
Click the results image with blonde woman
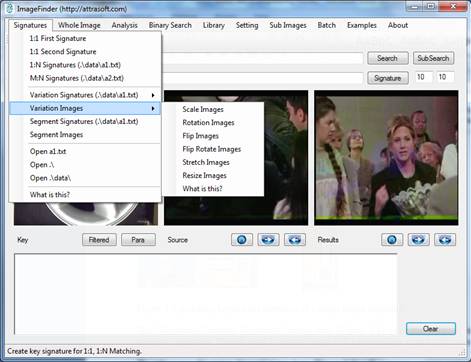(x=386, y=158)
